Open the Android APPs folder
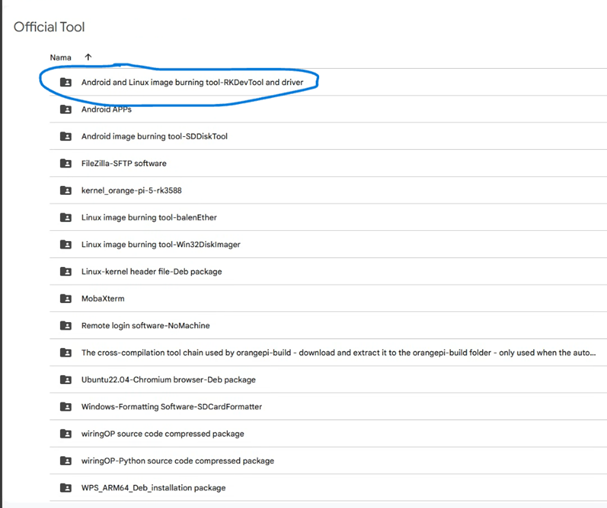 coord(106,109)
